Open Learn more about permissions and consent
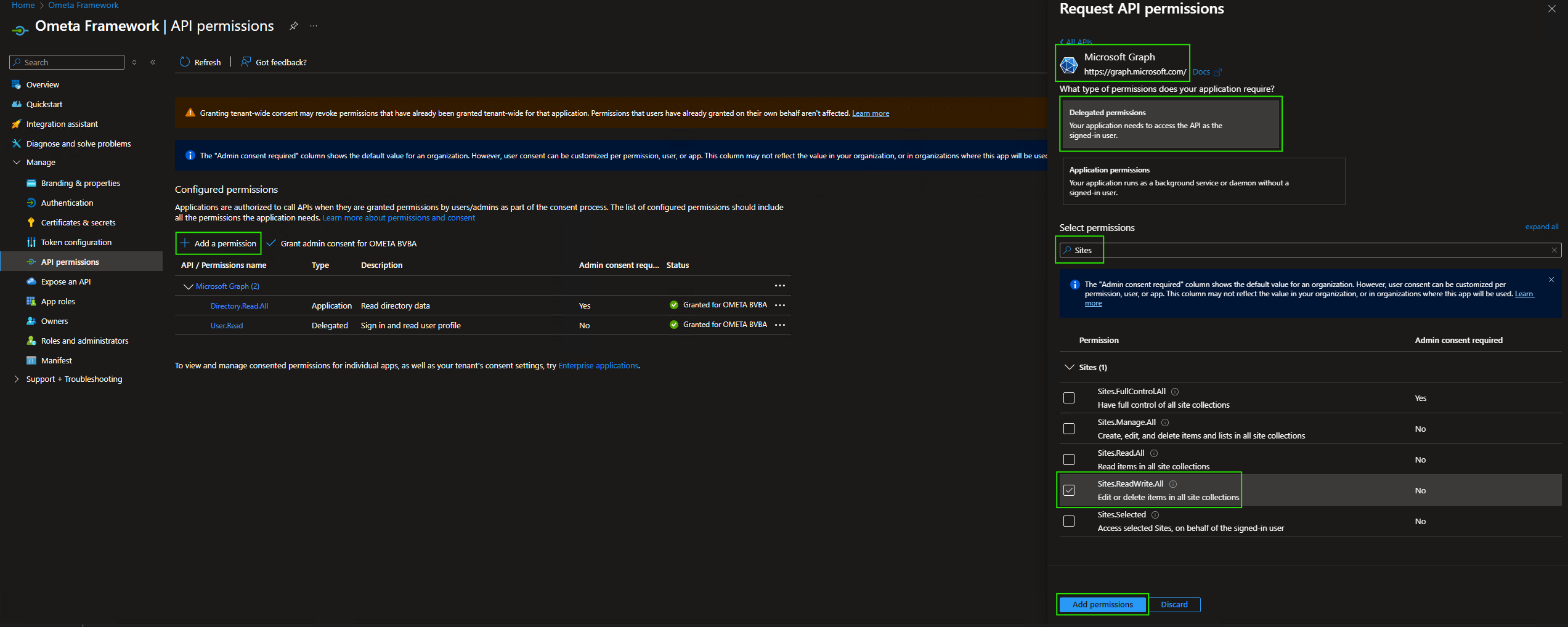The height and width of the screenshot is (627, 1568). [x=399, y=218]
